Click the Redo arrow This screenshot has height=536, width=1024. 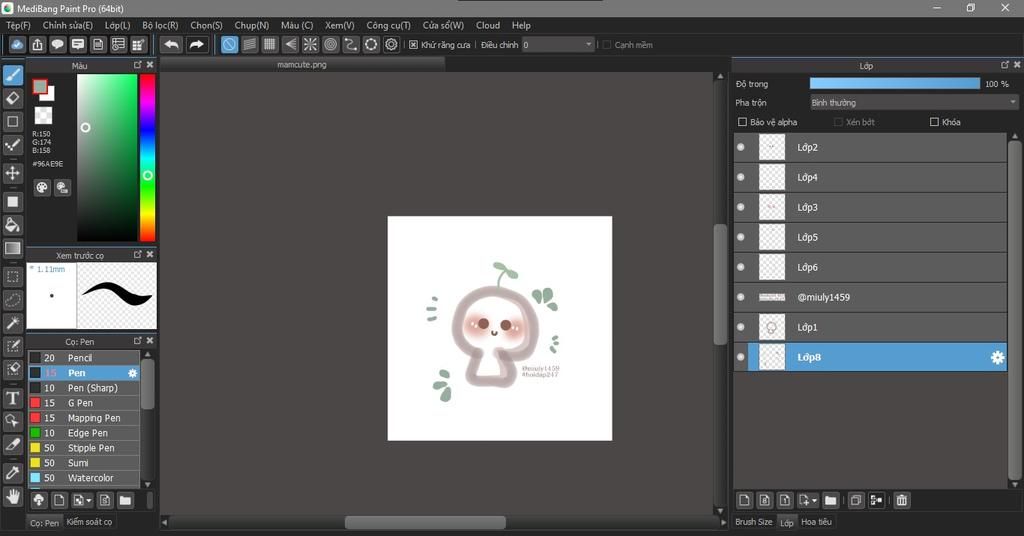pyautogui.click(x=196, y=44)
